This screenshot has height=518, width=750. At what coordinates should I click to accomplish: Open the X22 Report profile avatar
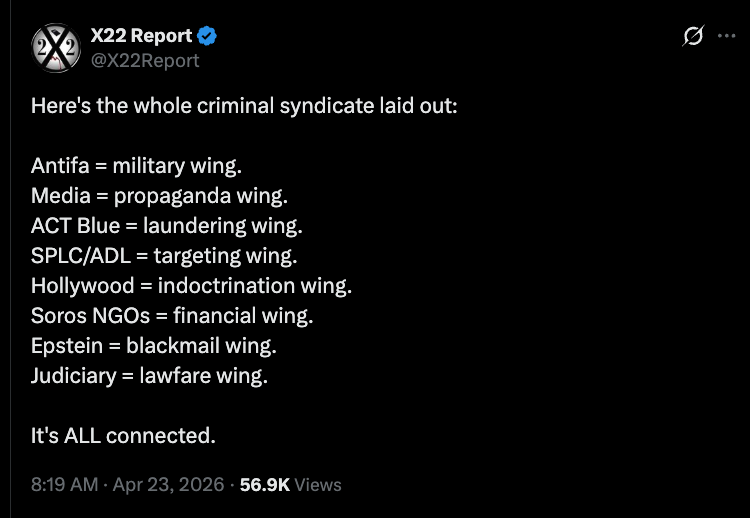[55, 48]
